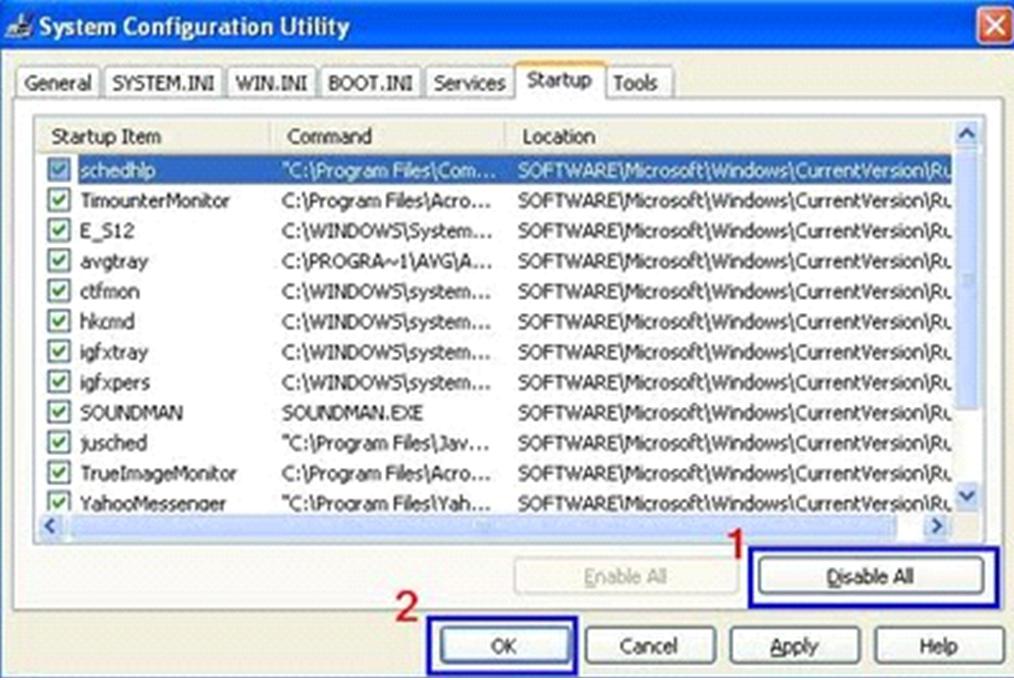The height and width of the screenshot is (680, 1014).
Task: Click E_S12's C:\WINDOWS\System command cell
Action: (387, 231)
